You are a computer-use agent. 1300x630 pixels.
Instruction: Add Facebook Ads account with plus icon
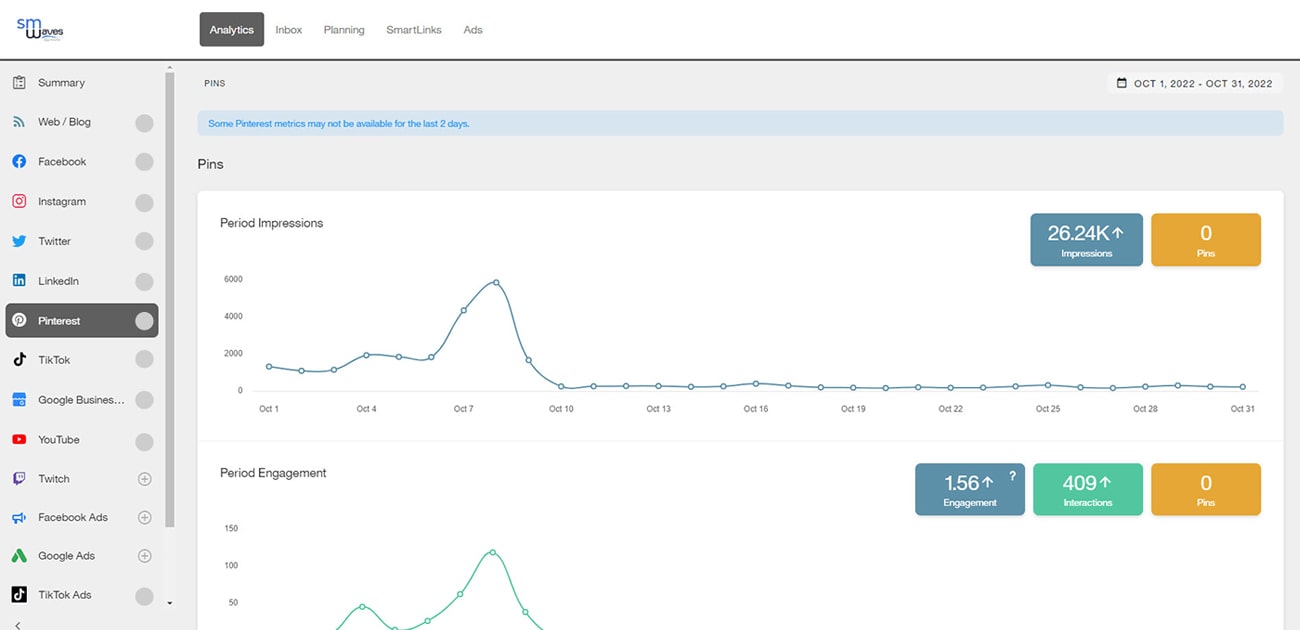[x=144, y=518]
